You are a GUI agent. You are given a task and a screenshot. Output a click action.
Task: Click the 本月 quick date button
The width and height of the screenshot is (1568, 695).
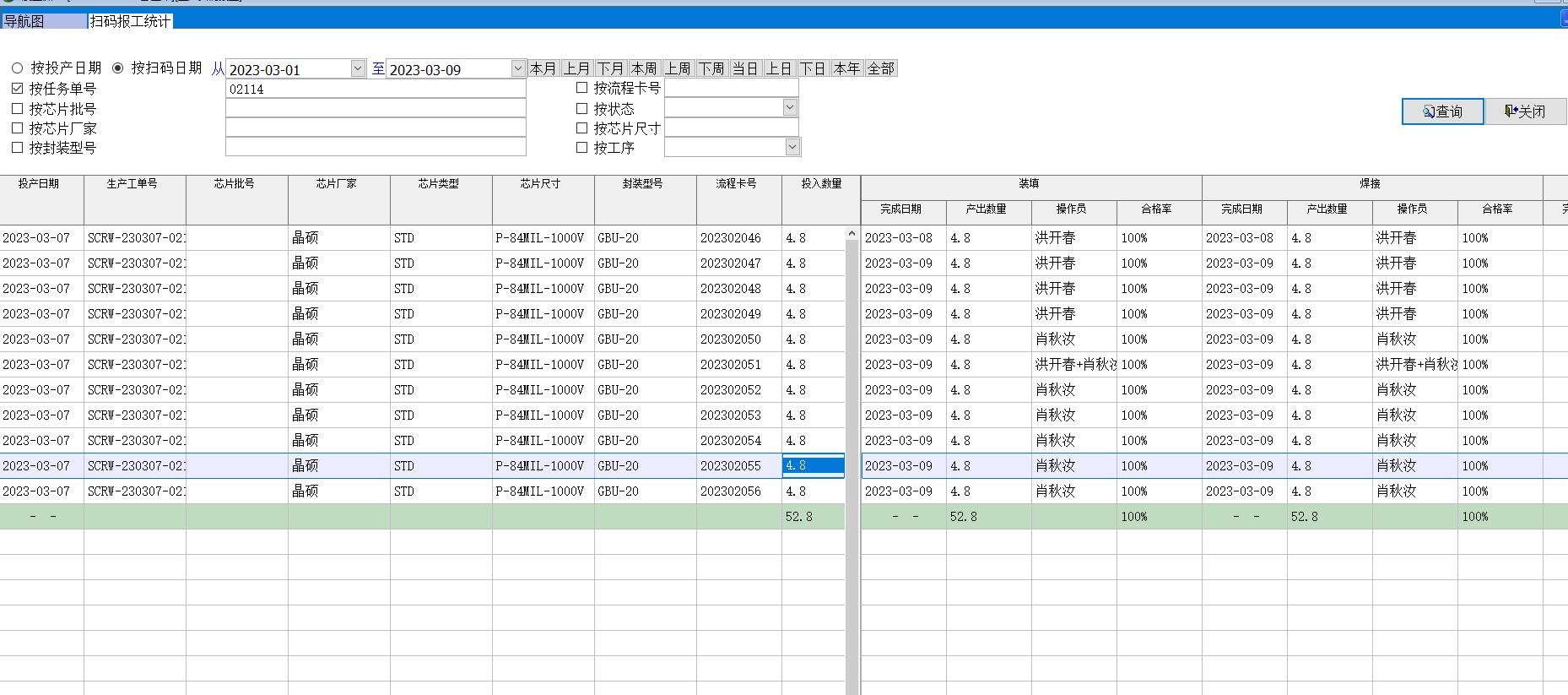point(543,68)
